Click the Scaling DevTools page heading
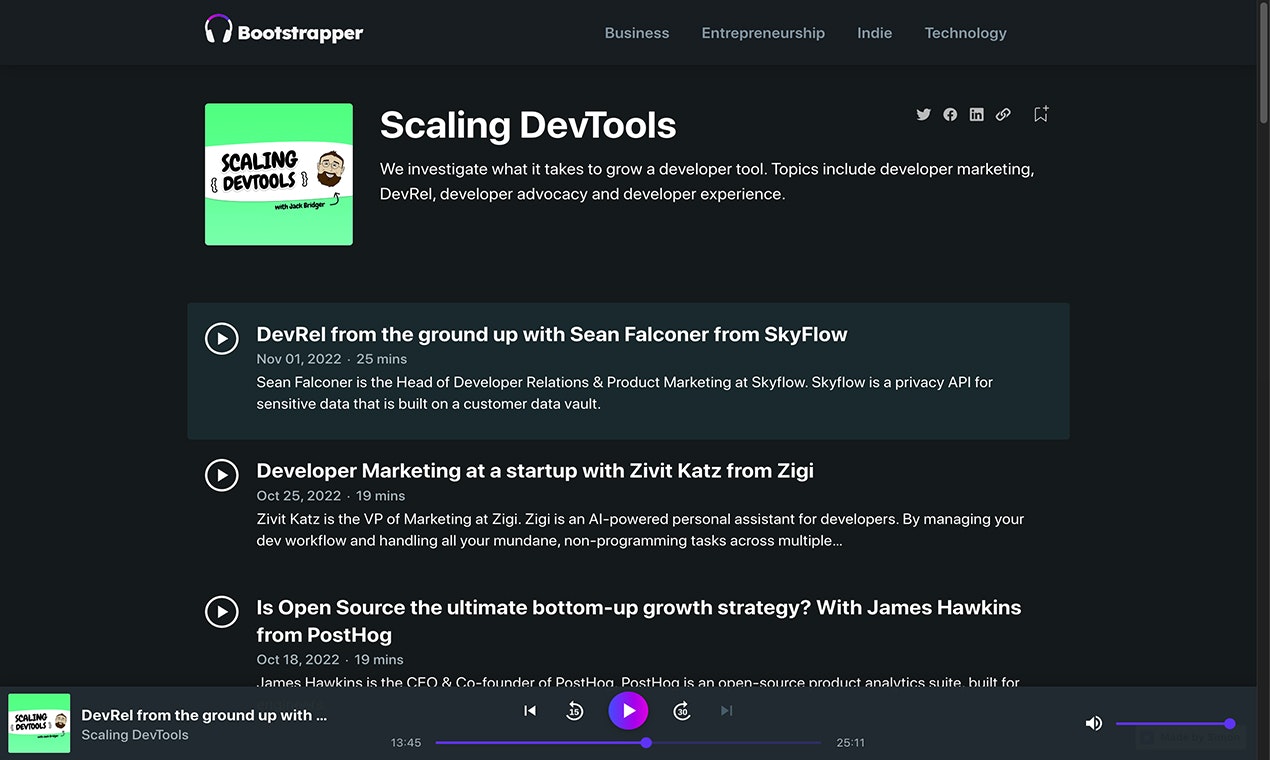The height and width of the screenshot is (760, 1270). click(528, 125)
